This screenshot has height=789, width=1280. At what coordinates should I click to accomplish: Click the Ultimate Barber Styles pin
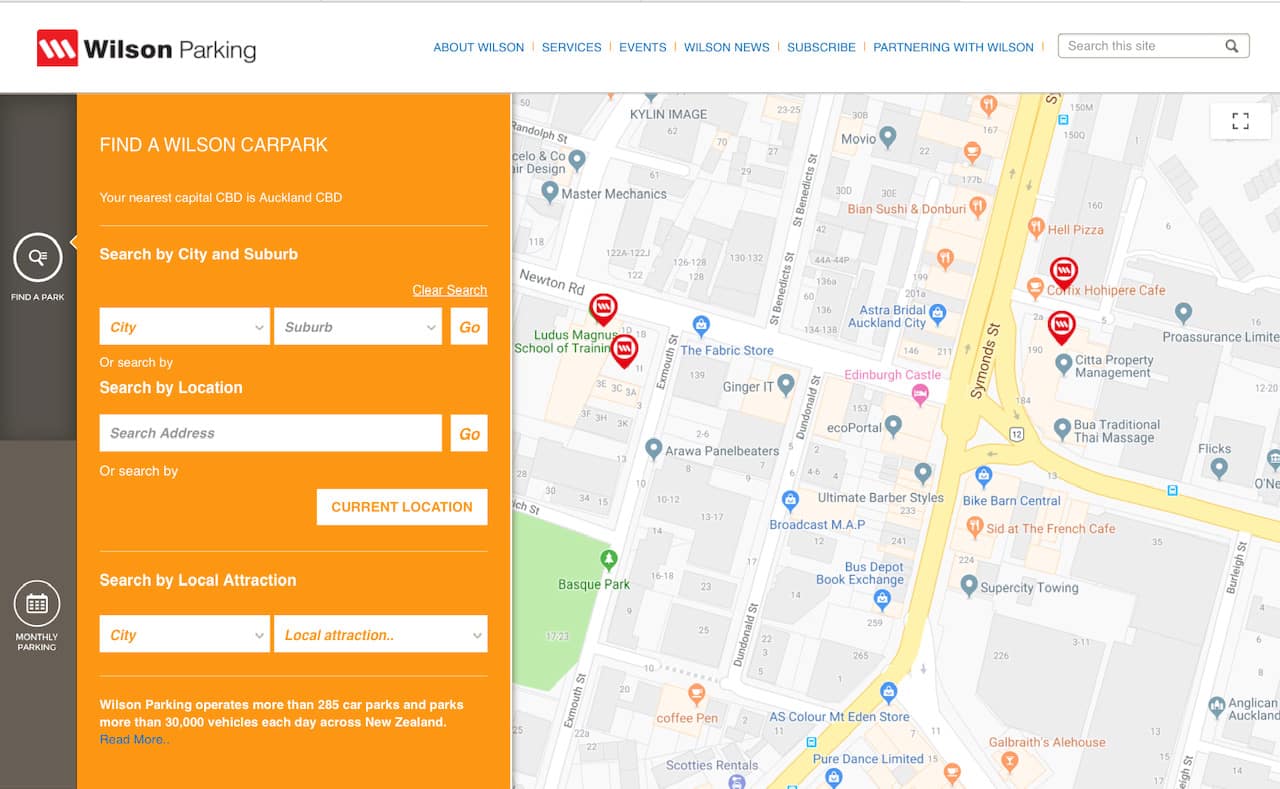pyautogui.click(x=923, y=472)
